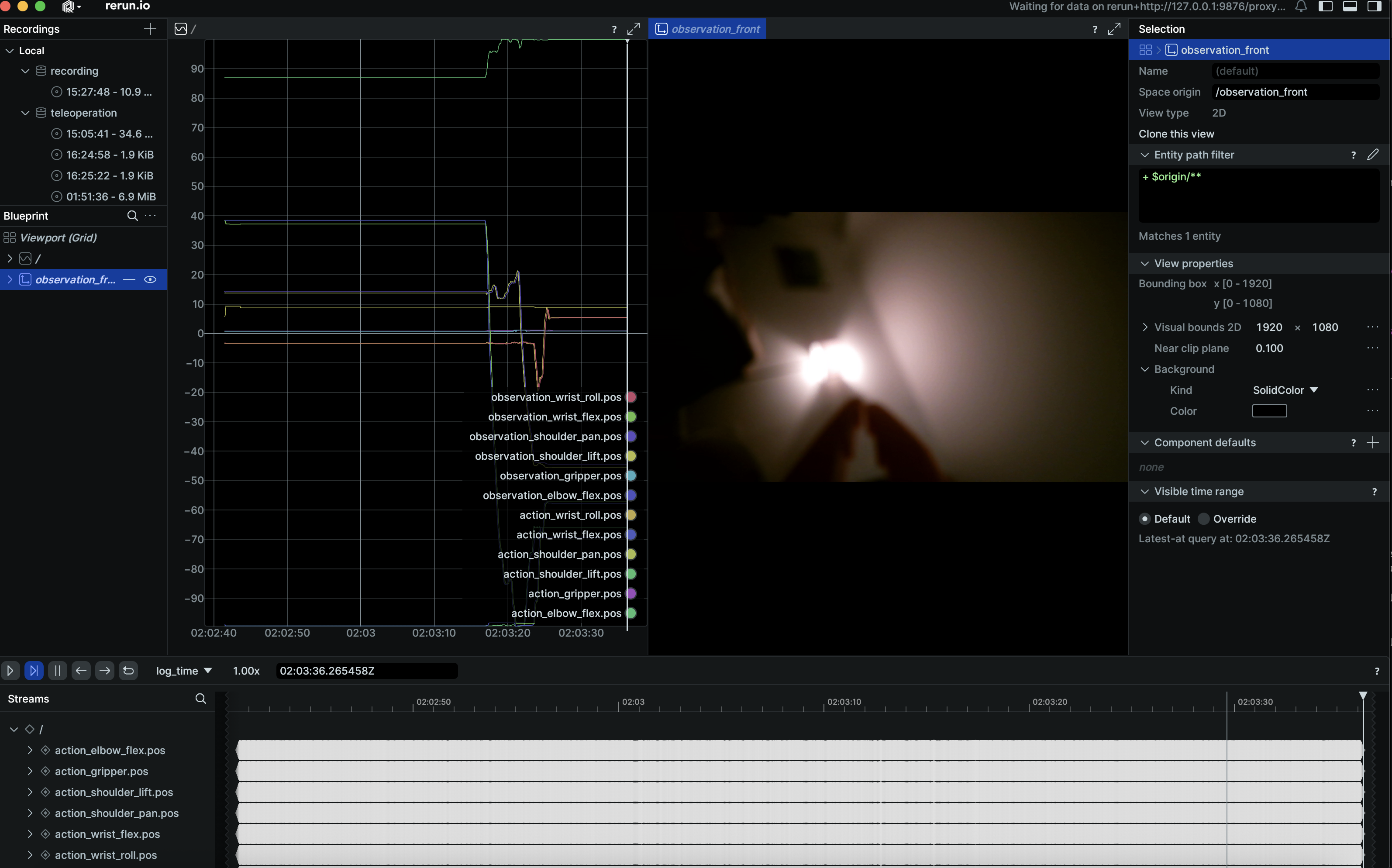This screenshot has width=1392, height=868.
Task: Pause the playback
Action: pyautogui.click(x=57, y=671)
